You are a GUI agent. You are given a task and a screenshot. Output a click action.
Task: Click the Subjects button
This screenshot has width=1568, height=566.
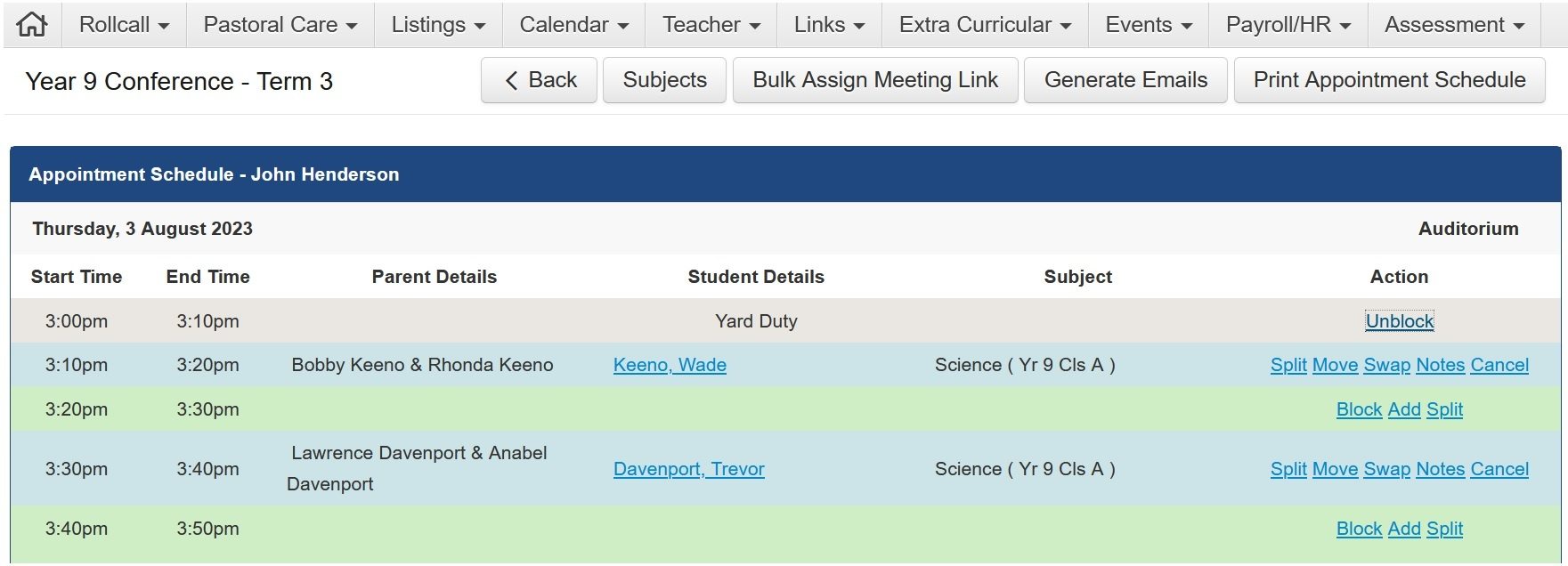664,80
